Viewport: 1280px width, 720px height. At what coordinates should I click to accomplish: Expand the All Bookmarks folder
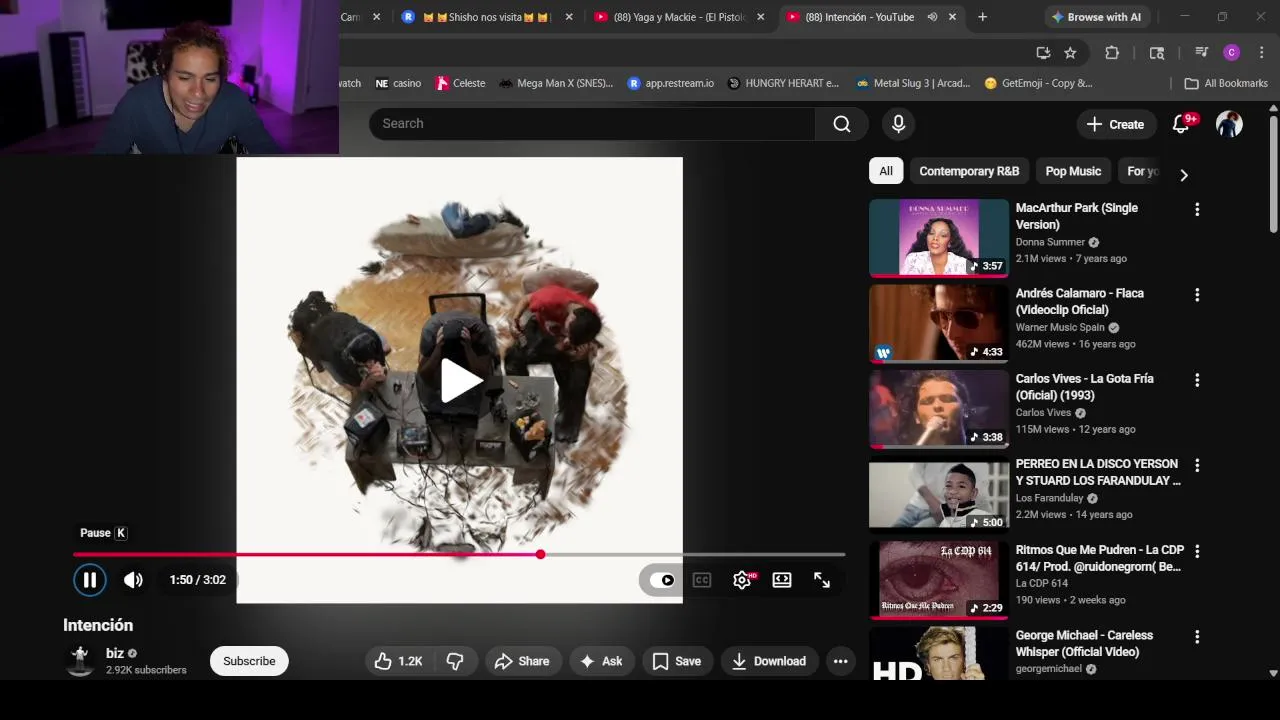[x=1225, y=83]
